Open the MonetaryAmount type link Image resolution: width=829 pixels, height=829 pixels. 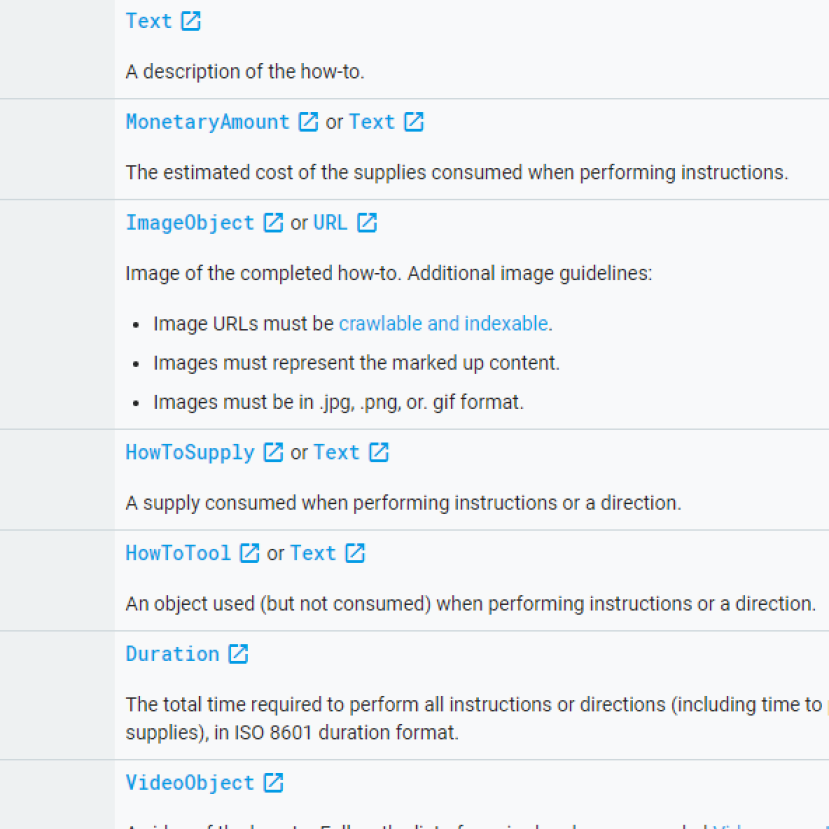[207, 122]
